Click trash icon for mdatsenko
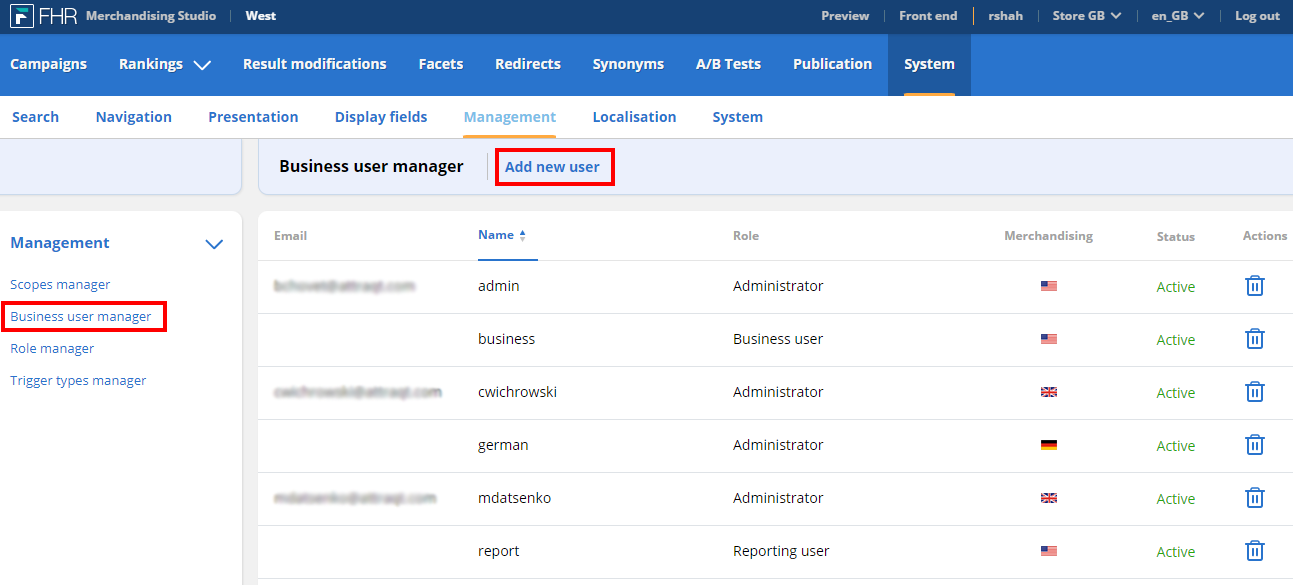This screenshot has height=585, width=1293. [x=1255, y=498]
